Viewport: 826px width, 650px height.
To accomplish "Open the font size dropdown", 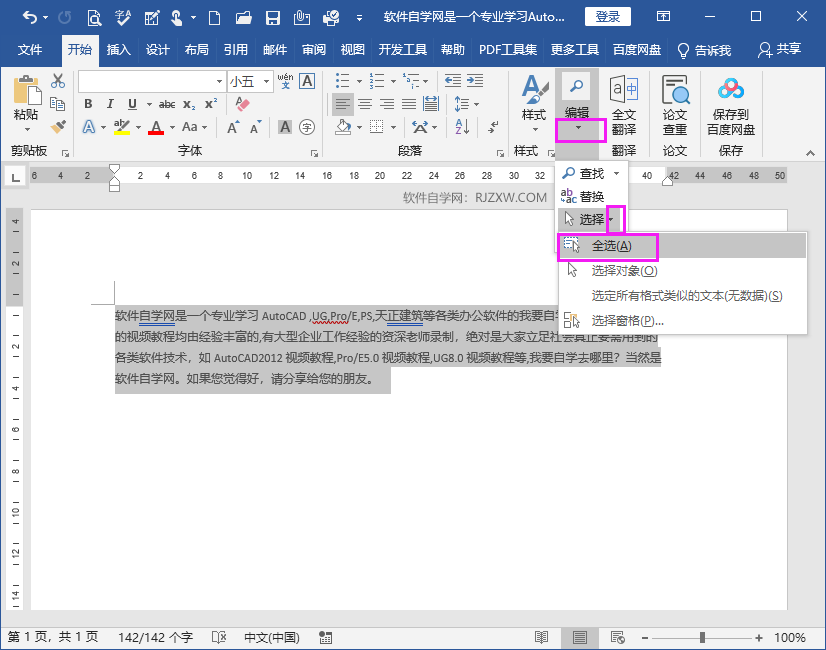I will [266, 82].
